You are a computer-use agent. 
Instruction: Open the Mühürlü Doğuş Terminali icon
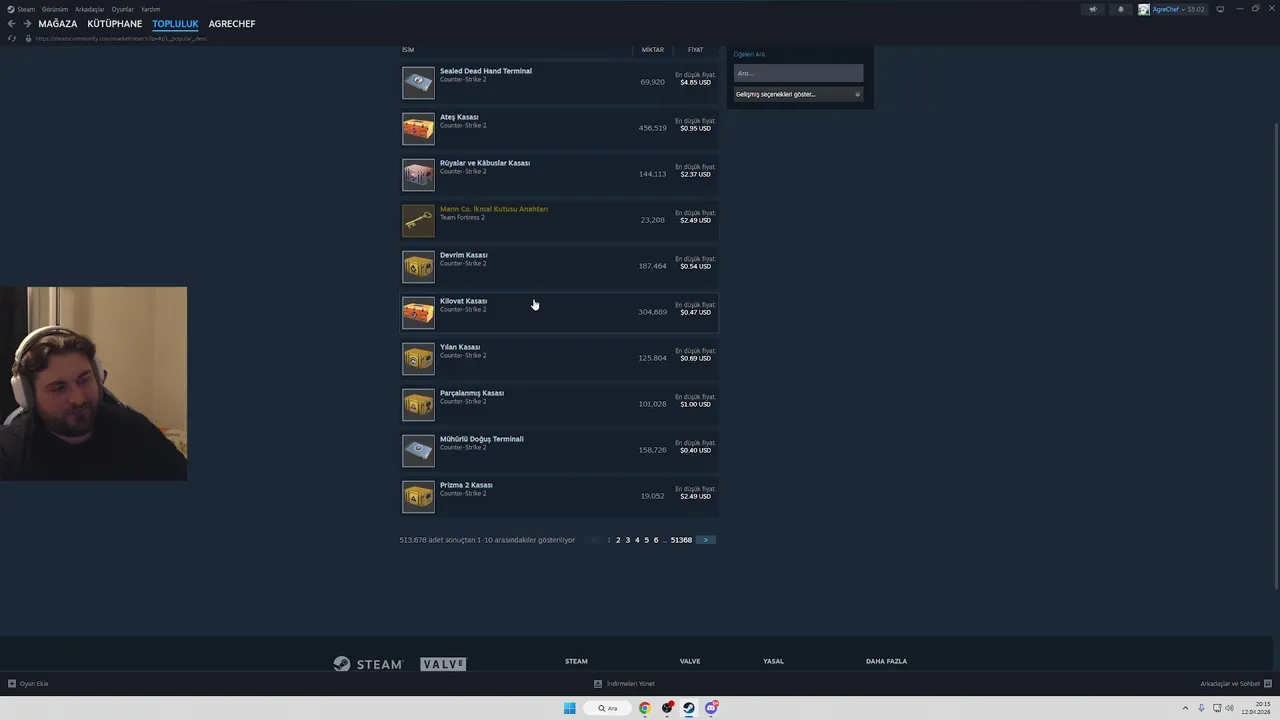pyautogui.click(x=418, y=451)
